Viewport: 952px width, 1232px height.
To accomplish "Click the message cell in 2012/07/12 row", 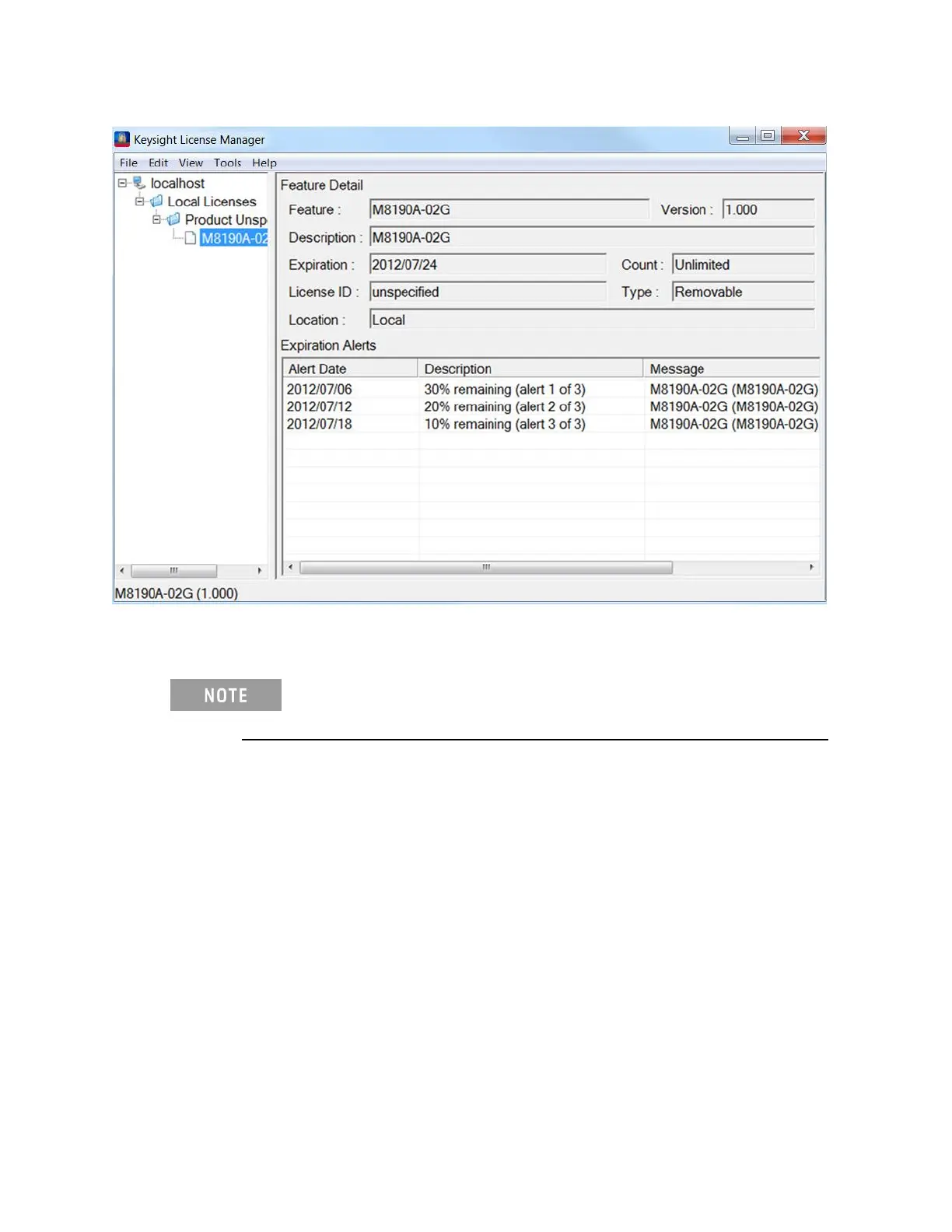I will click(733, 407).
